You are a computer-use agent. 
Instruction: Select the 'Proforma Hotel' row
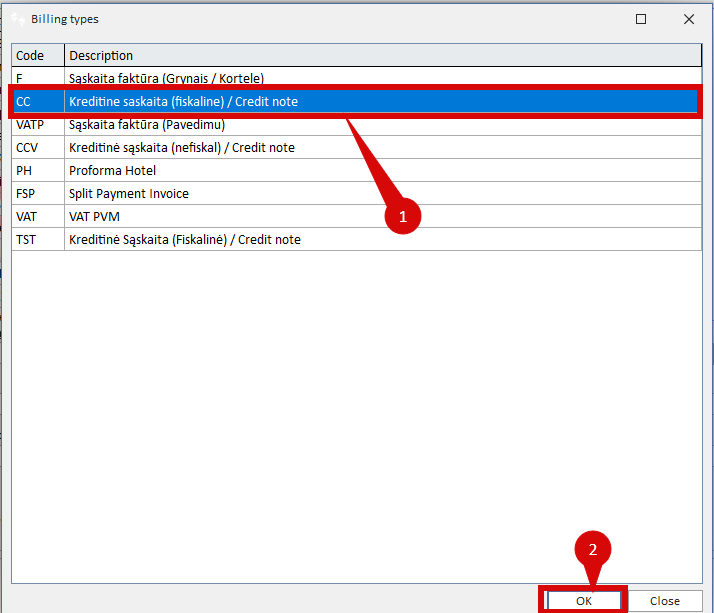click(357, 170)
